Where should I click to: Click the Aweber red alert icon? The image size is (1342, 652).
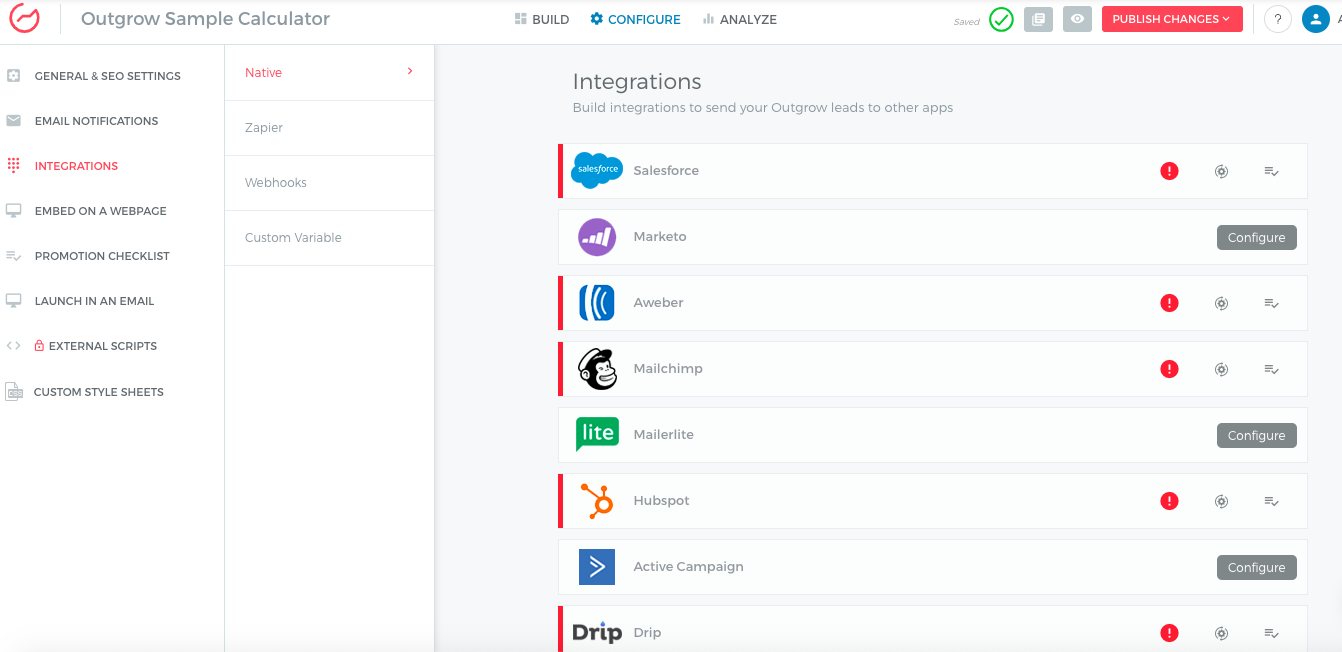coord(1169,303)
